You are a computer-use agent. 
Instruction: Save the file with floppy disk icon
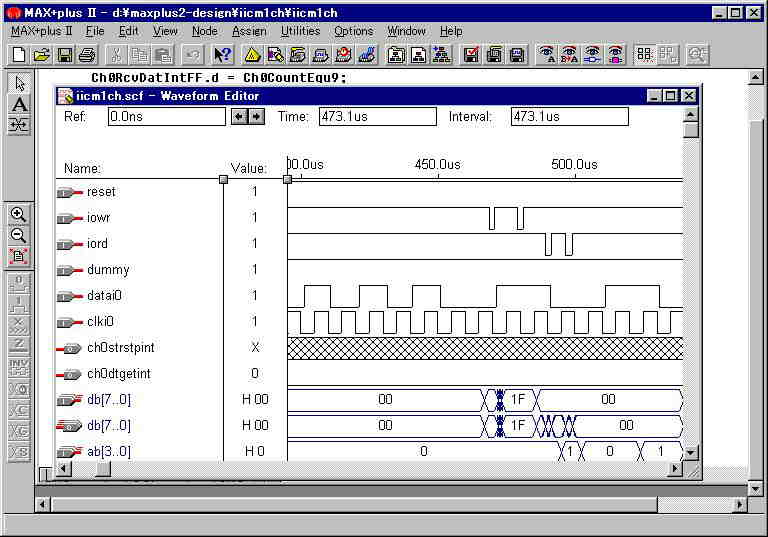(64, 55)
